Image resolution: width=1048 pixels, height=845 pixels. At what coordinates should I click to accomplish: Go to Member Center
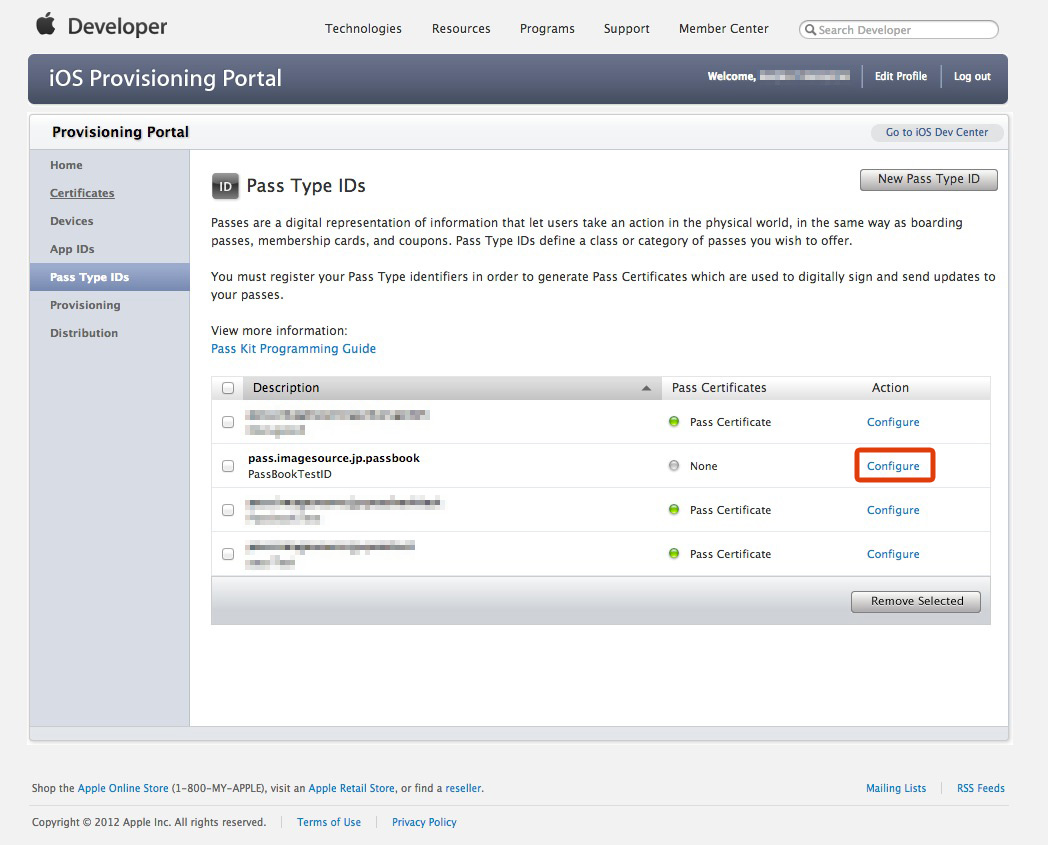723,29
